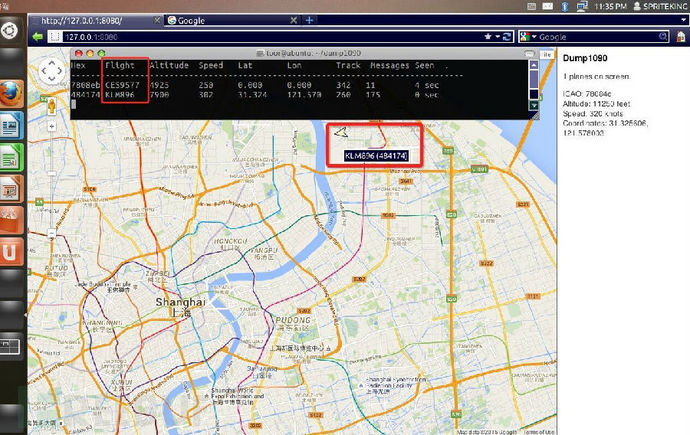Open LibreOffice Calc from the launcher
Image resolution: width=690 pixels, height=435 pixels.
click(x=11, y=157)
